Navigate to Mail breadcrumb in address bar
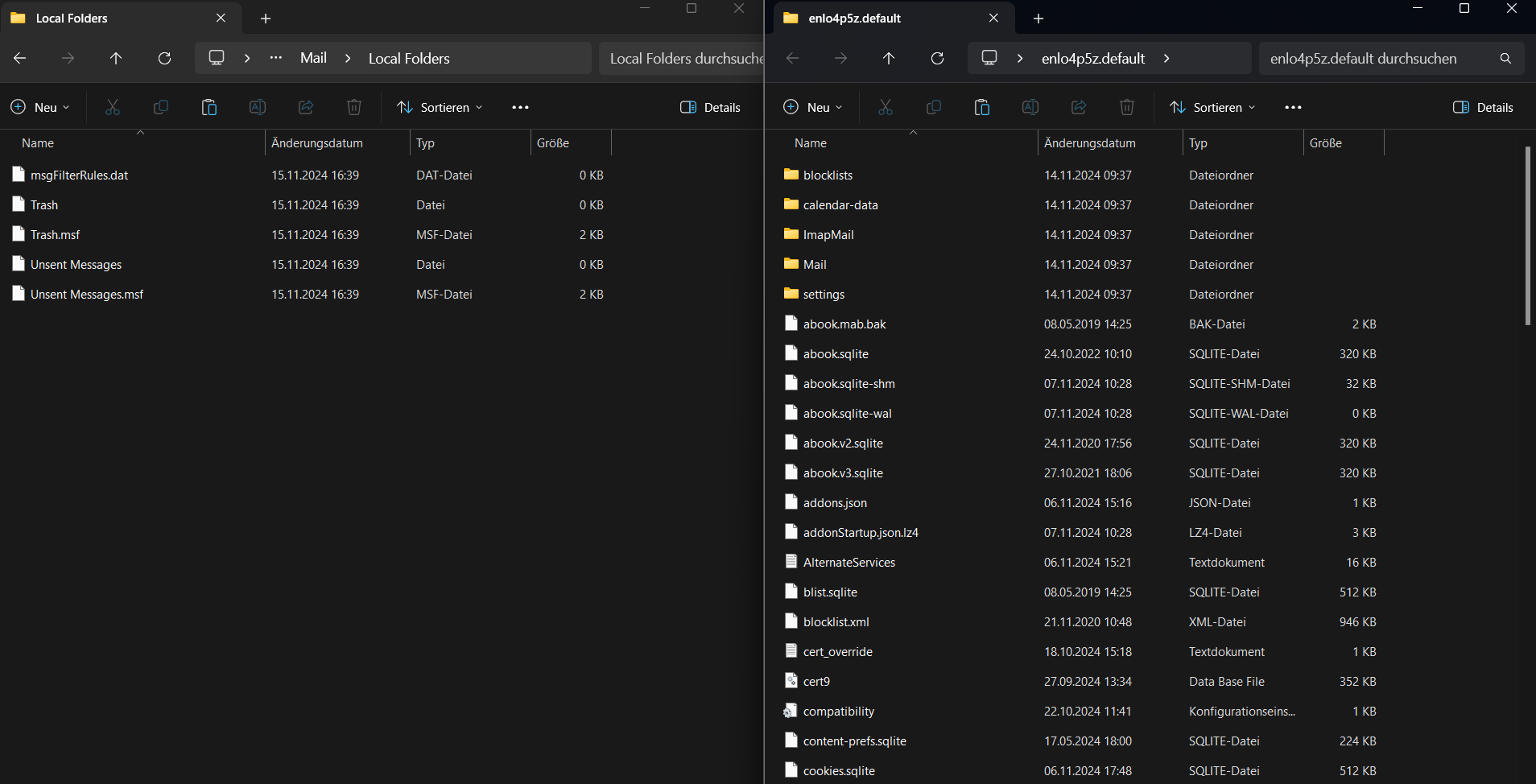Image resolution: width=1536 pixels, height=784 pixels. point(313,58)
